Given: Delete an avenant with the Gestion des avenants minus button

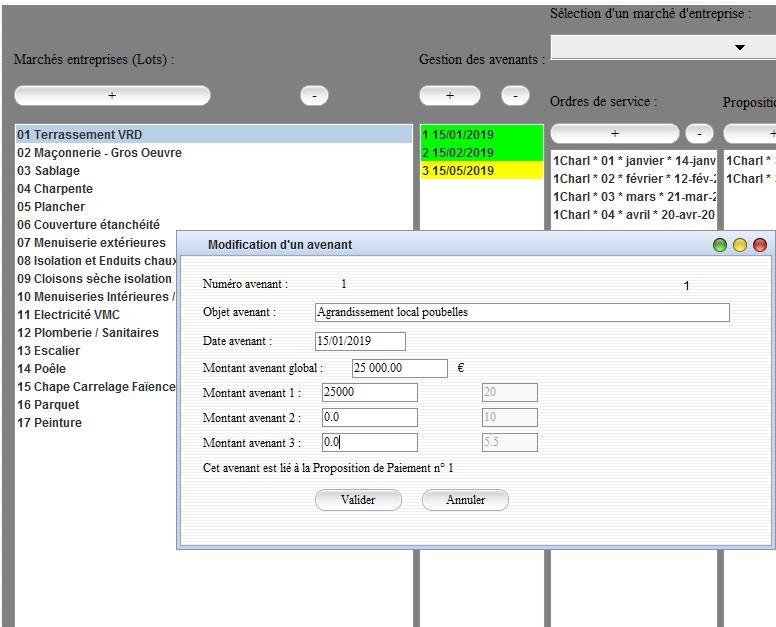Looking at the screenshot, I should tap(515, 96).
